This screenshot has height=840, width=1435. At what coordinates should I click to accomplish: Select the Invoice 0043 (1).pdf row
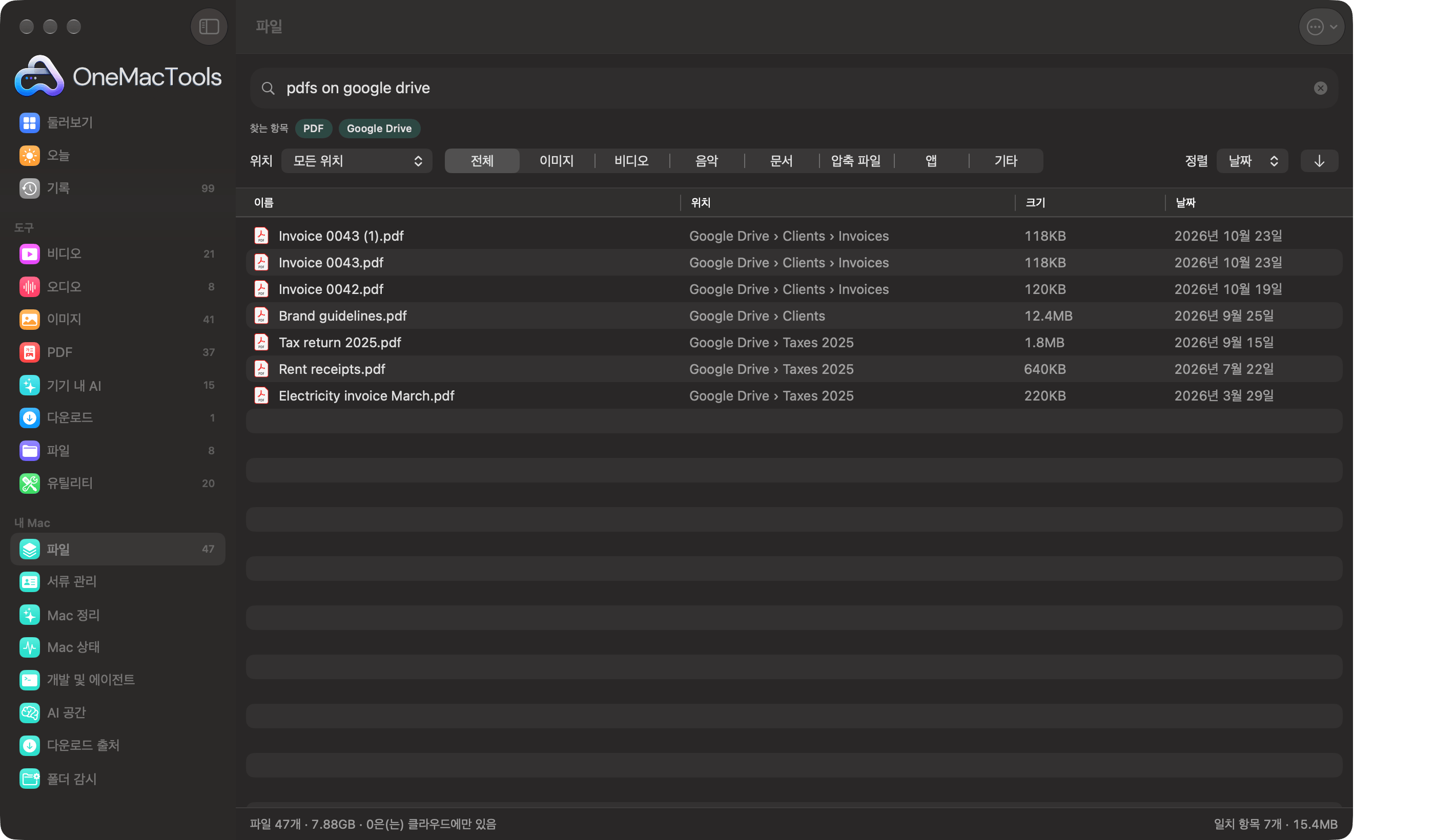pyautogui.click(x=794, y=236)
